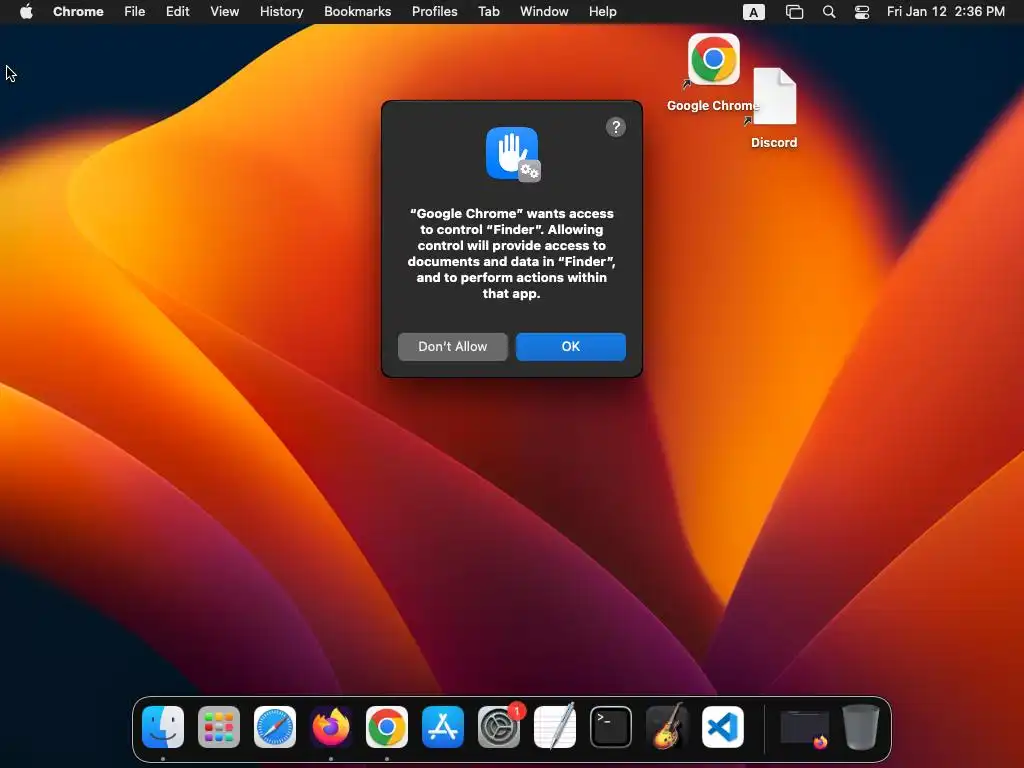Open the Trash in the Dock
The width and height of the screenshot is (1024, 768).
click(861, 726)
